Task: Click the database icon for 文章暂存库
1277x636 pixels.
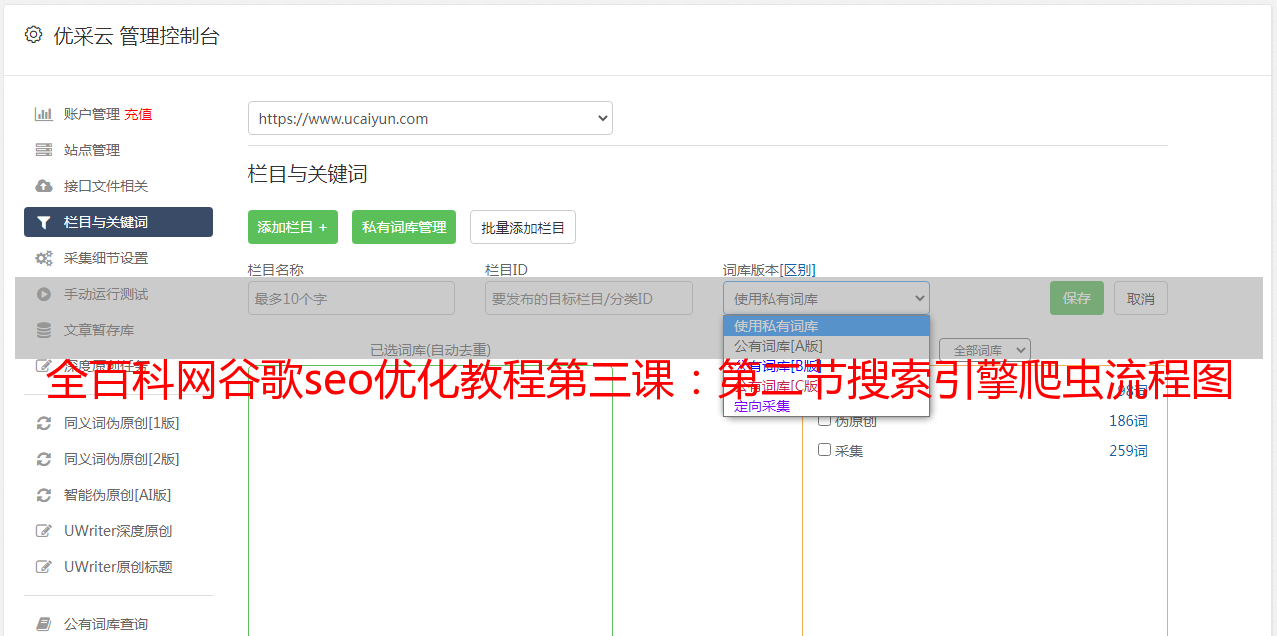Action: [44, 330]
